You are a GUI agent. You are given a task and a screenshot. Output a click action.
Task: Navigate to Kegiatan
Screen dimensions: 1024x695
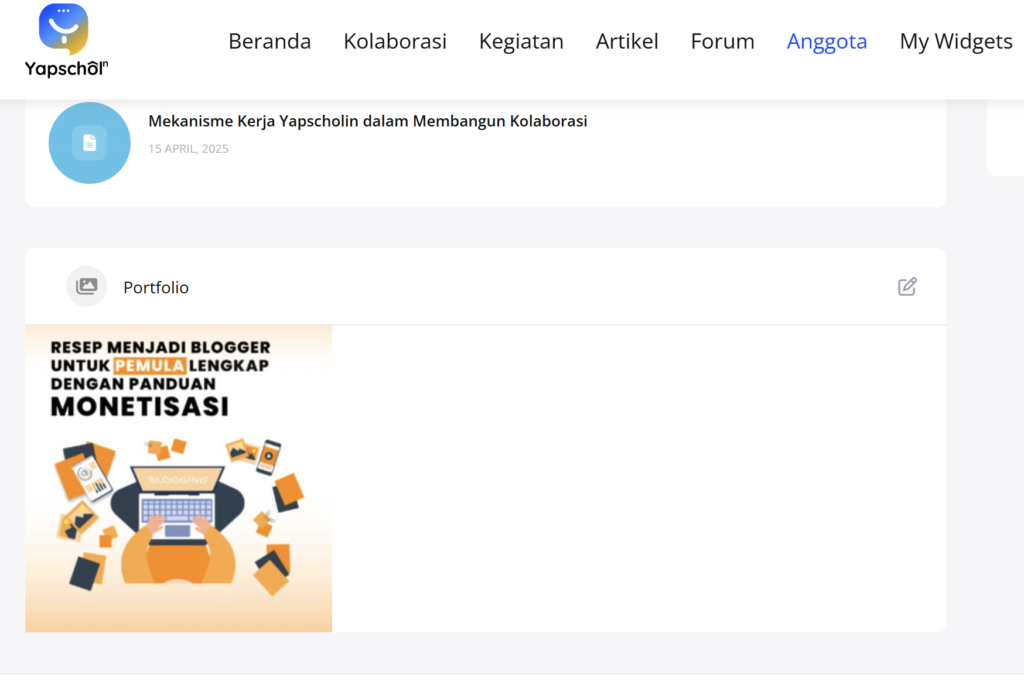pos(521,41)
